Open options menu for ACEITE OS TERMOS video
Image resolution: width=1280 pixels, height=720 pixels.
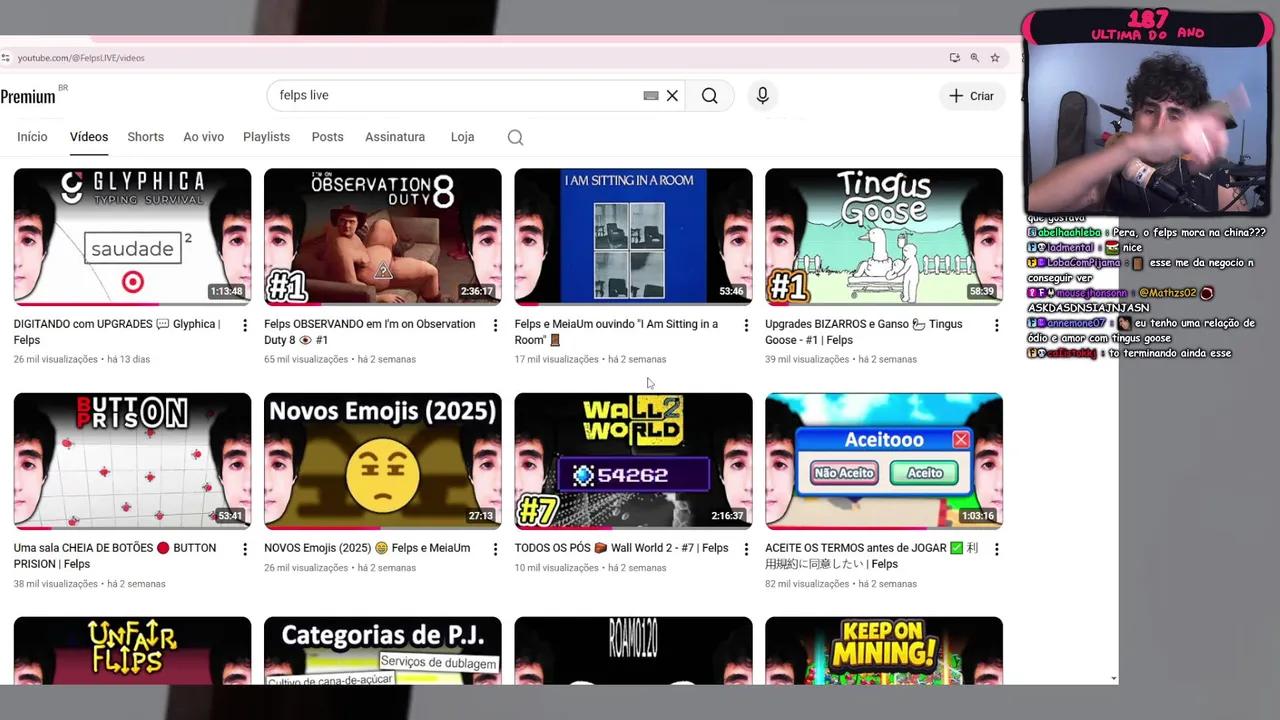pyautogui.click(x=996, y=549)
